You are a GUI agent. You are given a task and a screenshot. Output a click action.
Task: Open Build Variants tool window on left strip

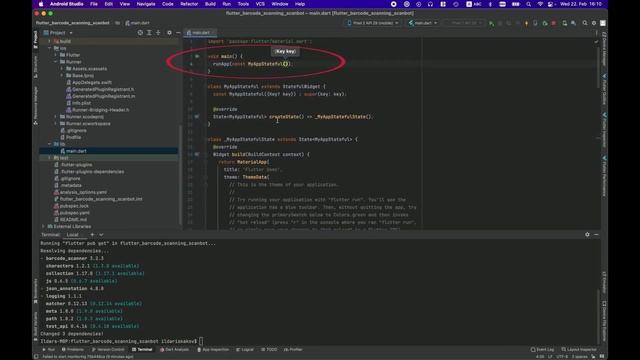point(36,327)
